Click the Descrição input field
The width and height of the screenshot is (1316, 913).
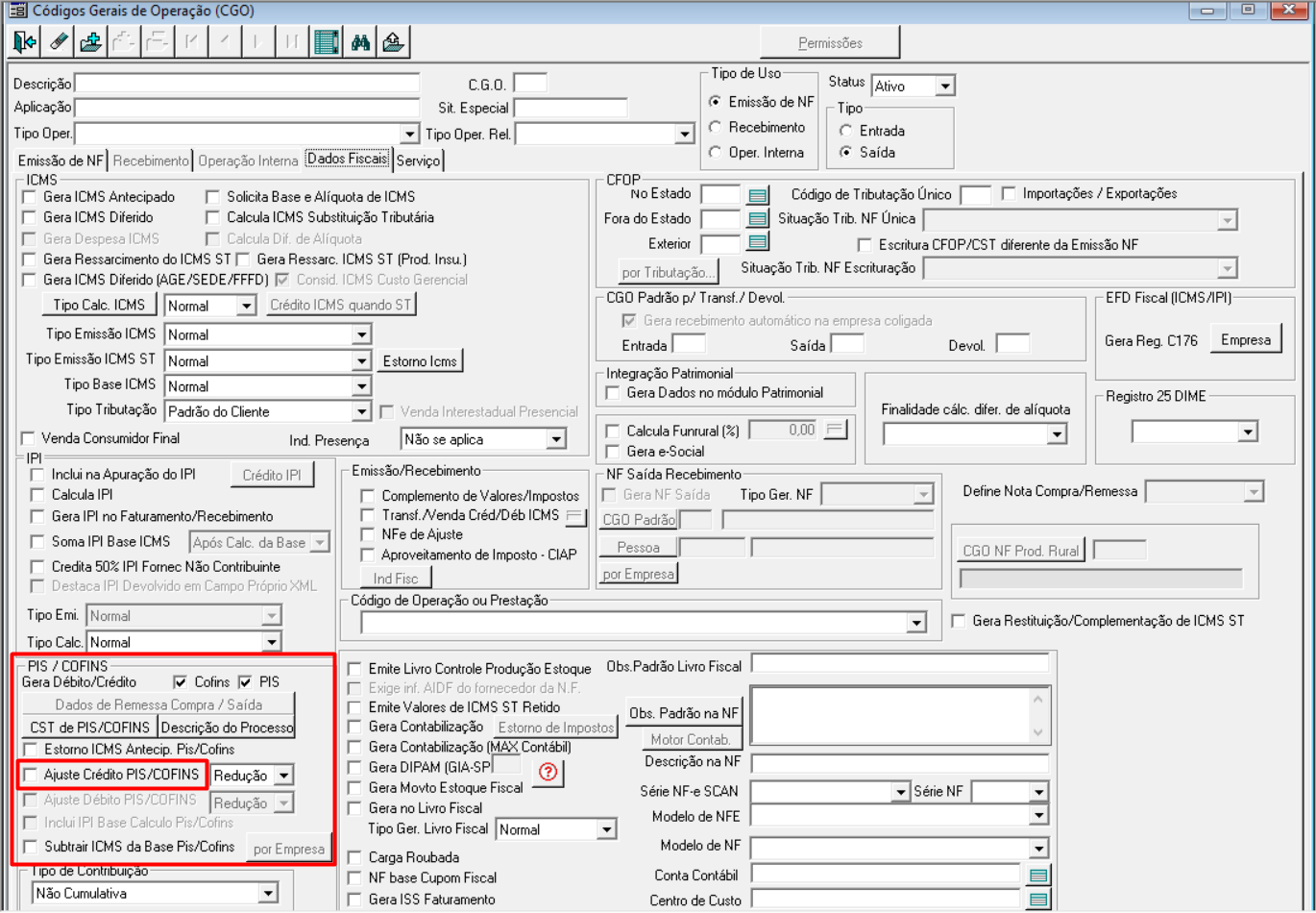[x=248, y=84]
